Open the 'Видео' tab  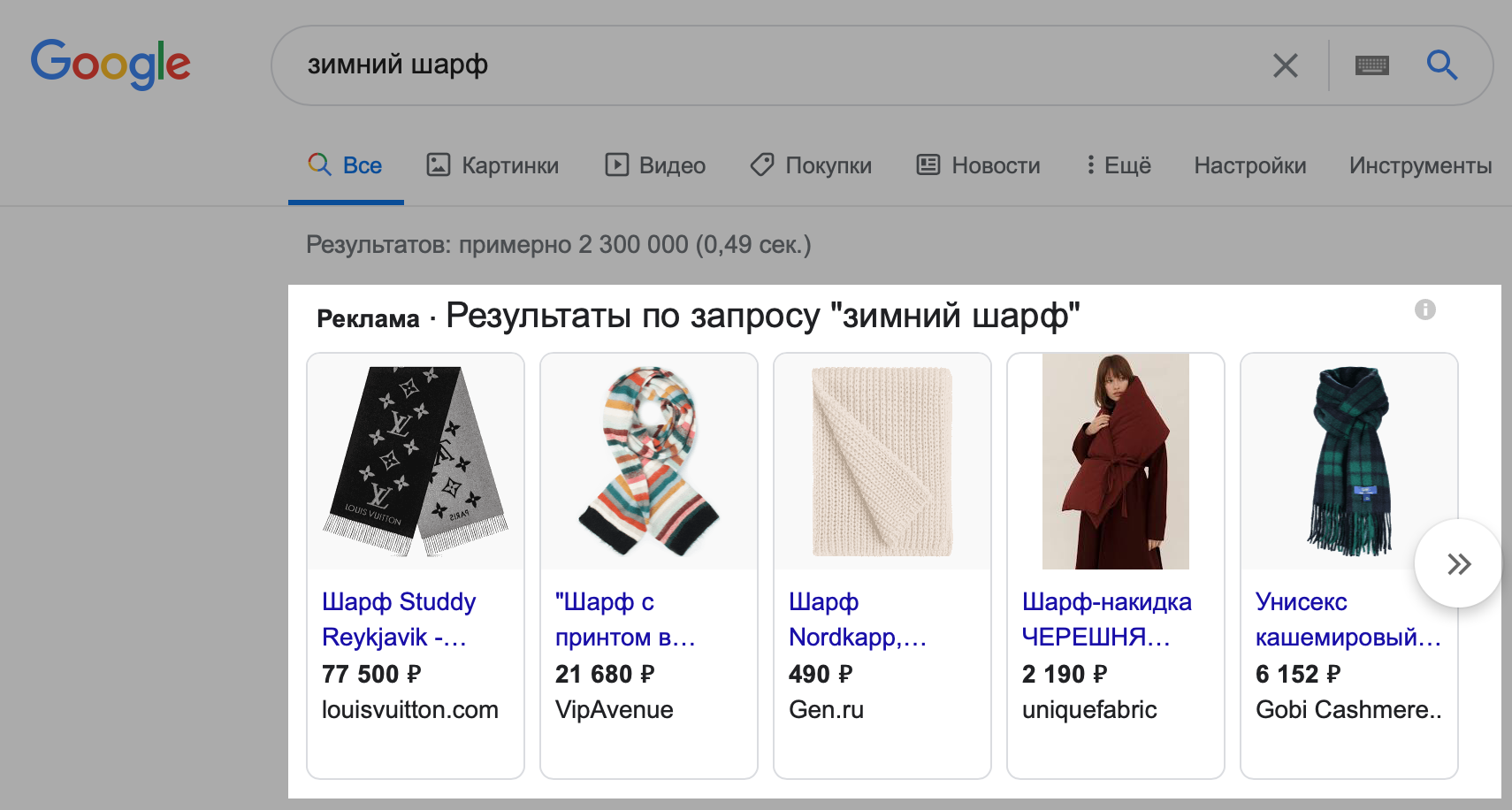655,165
